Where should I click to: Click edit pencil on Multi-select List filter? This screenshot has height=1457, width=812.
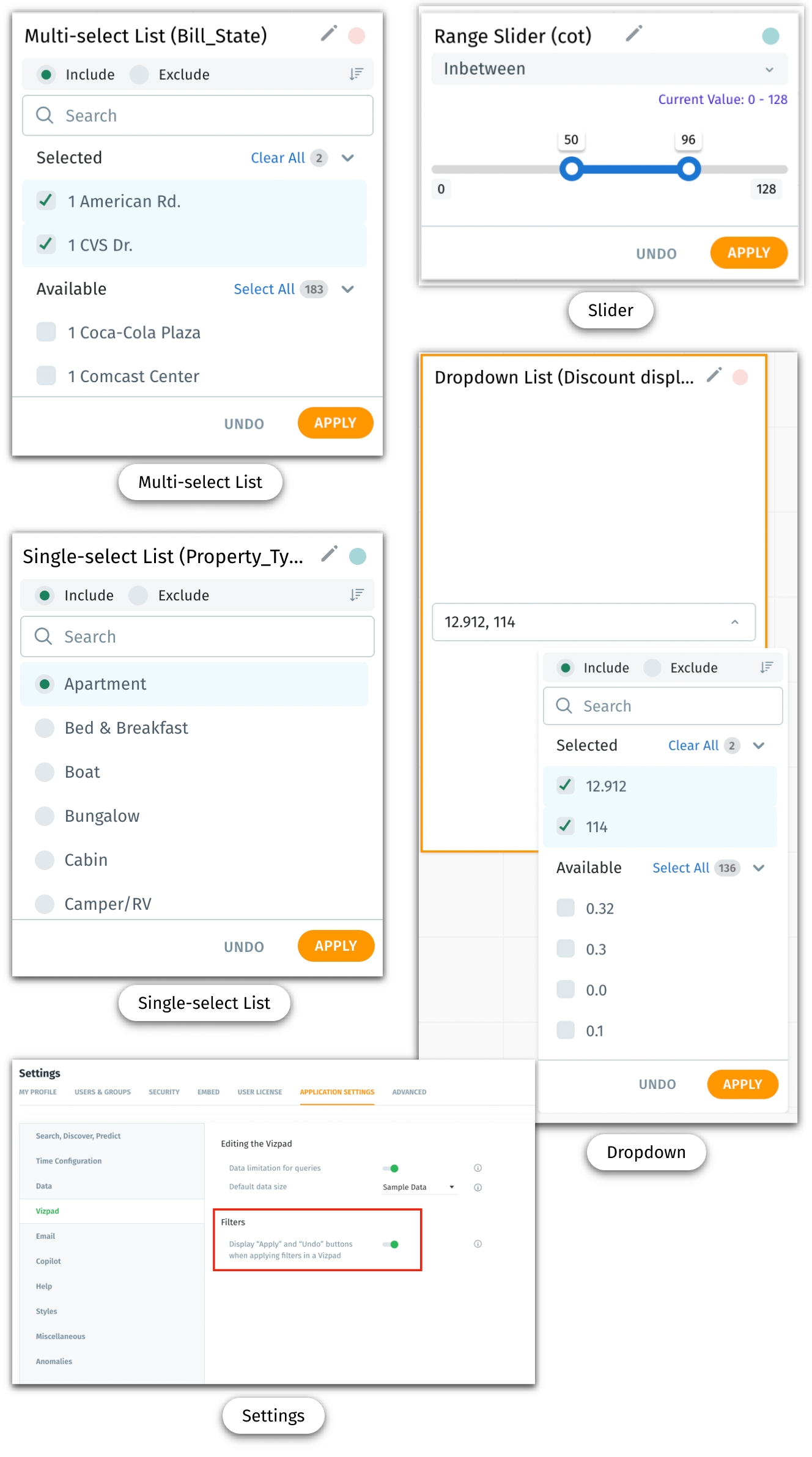click(329, 33)
